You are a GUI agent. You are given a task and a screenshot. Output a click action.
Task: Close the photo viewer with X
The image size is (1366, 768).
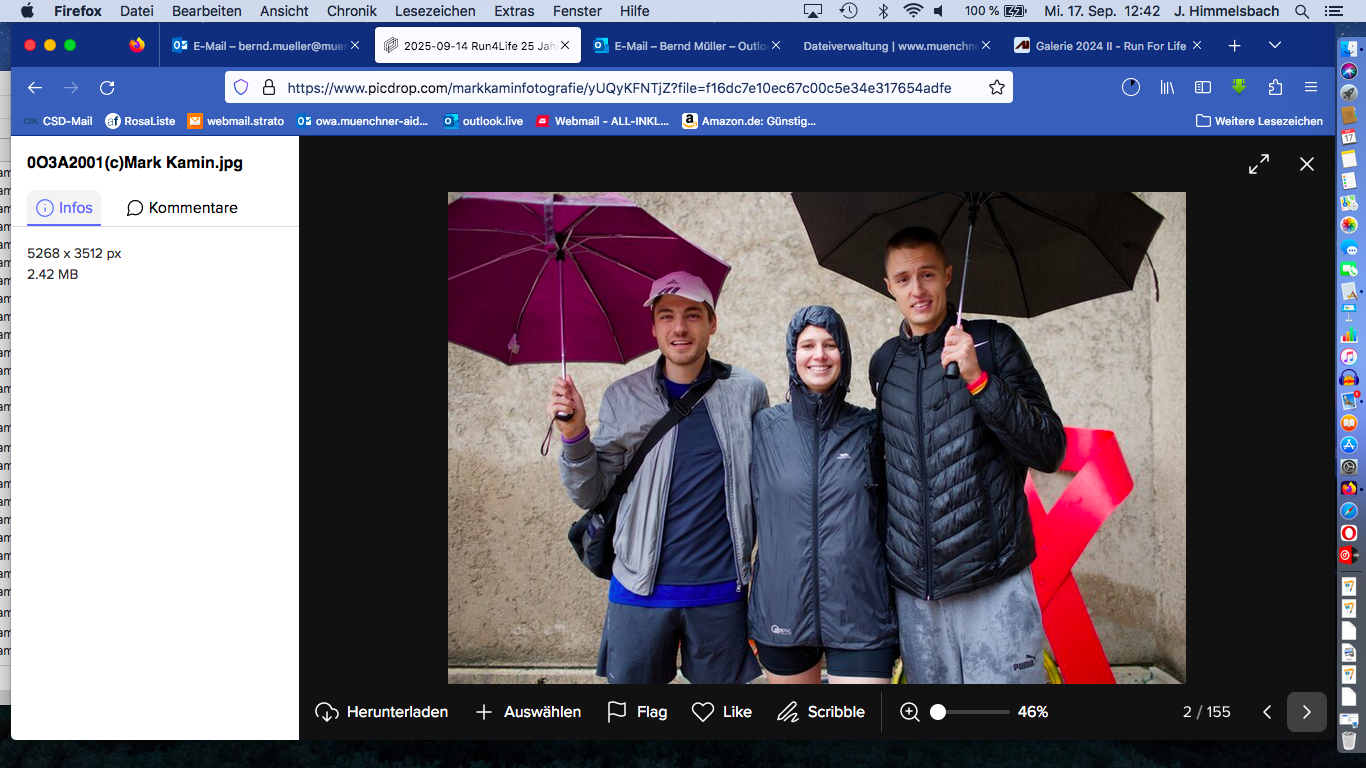pyautogui.click(x=1307, y=164)
